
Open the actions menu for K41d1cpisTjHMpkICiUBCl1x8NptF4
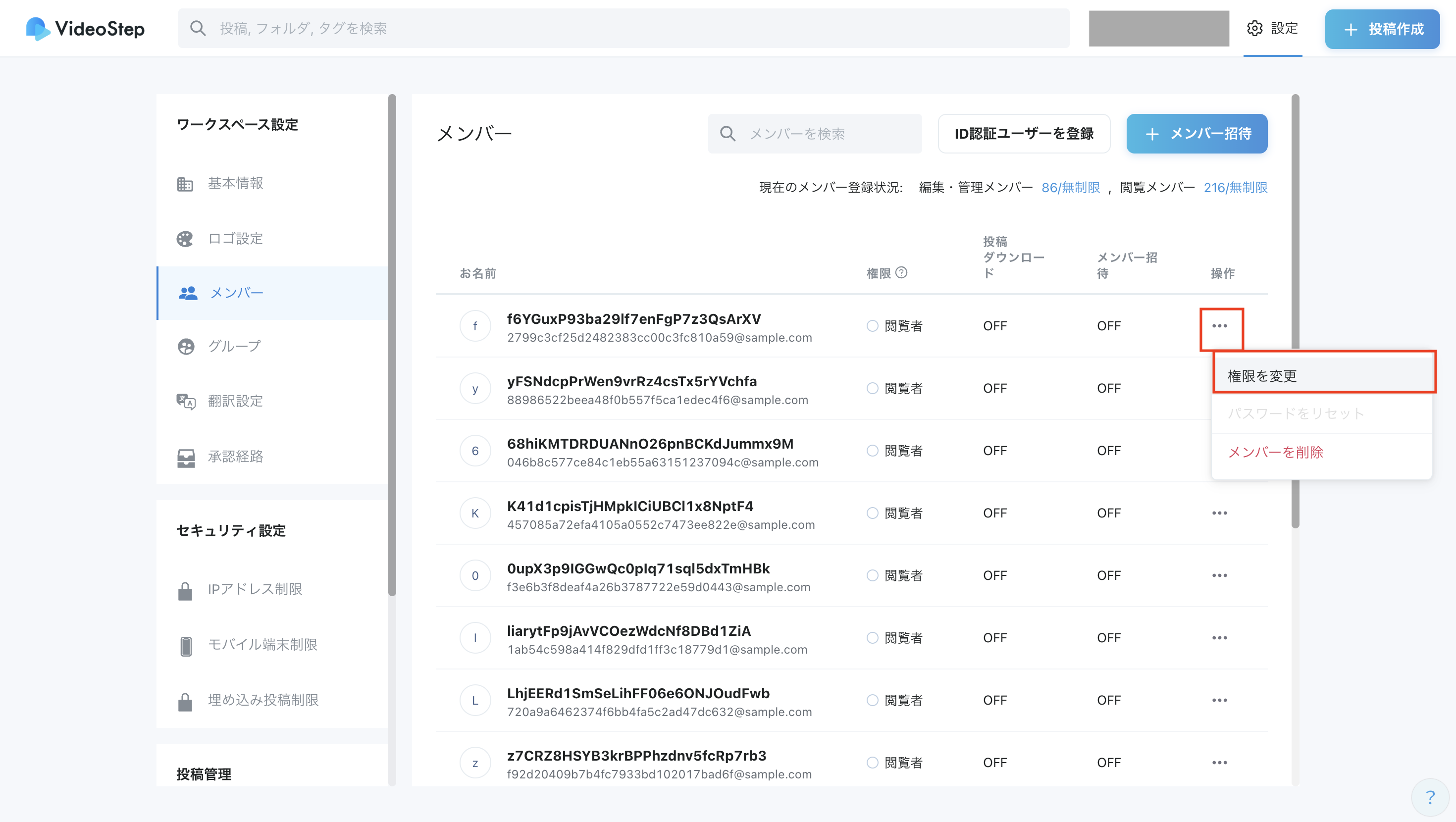click(1219, 513)
